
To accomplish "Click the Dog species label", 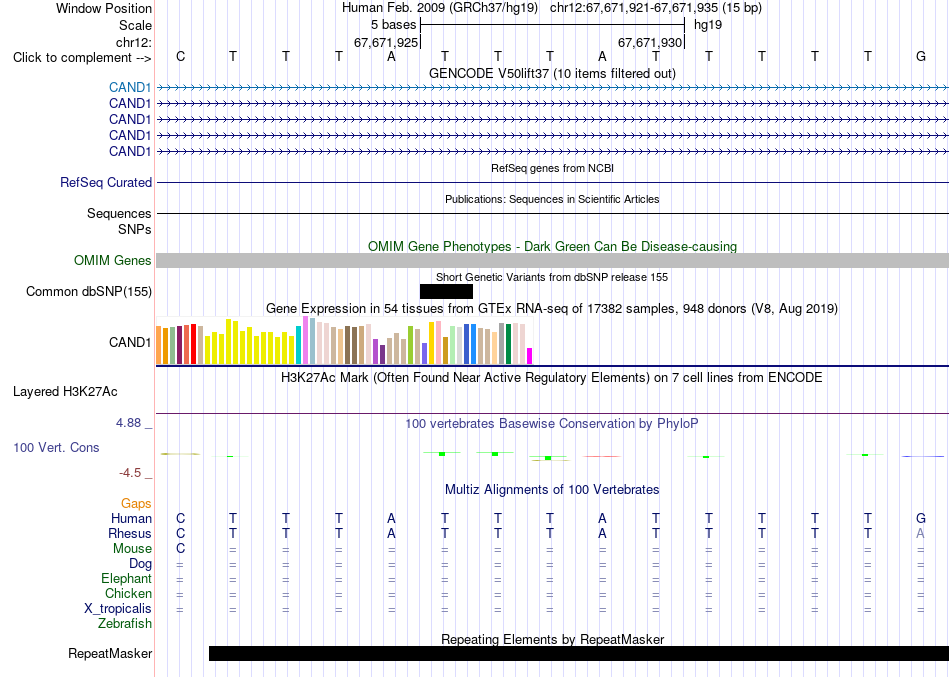I will coord(140,564).
